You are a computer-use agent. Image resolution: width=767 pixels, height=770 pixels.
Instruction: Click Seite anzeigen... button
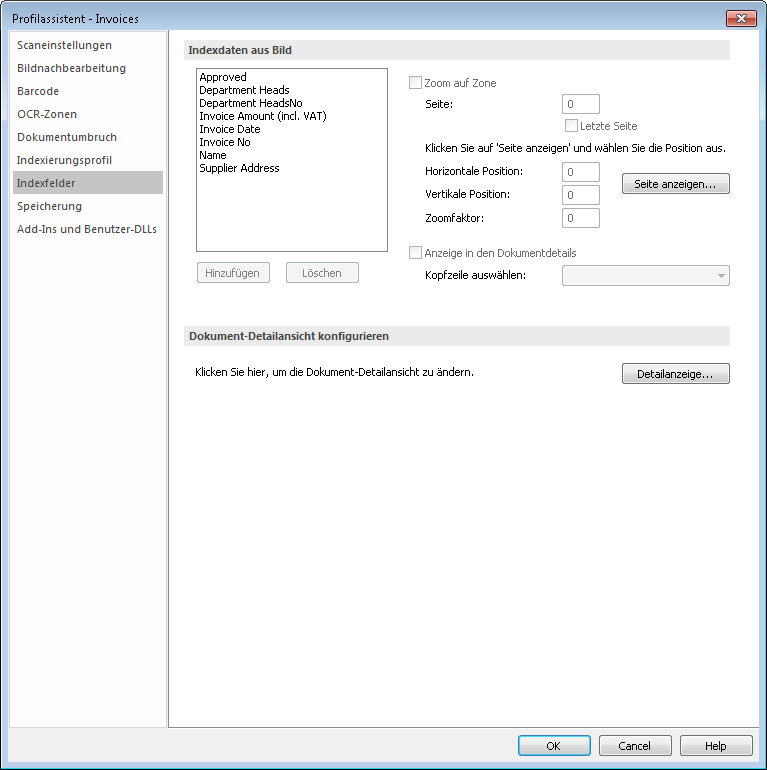pos(676,184)
